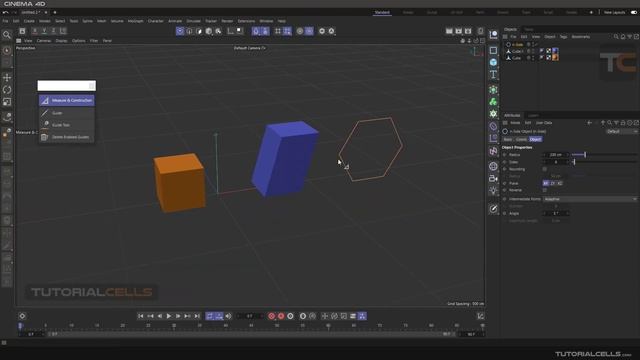Screen dimensions: 640x360
Task: Click the Text spline icon in right palette
Action: click(x=493, y=74)
